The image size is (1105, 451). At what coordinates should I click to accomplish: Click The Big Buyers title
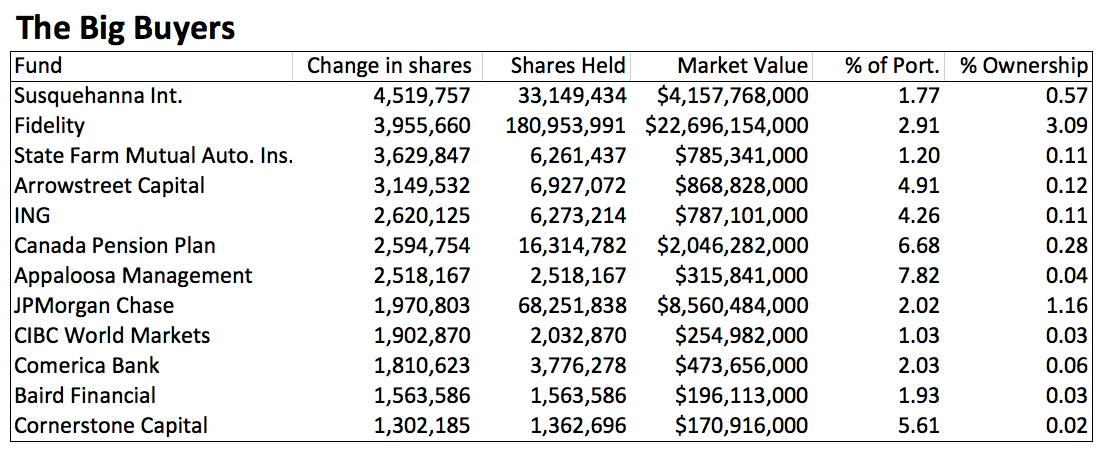(126, 27)
